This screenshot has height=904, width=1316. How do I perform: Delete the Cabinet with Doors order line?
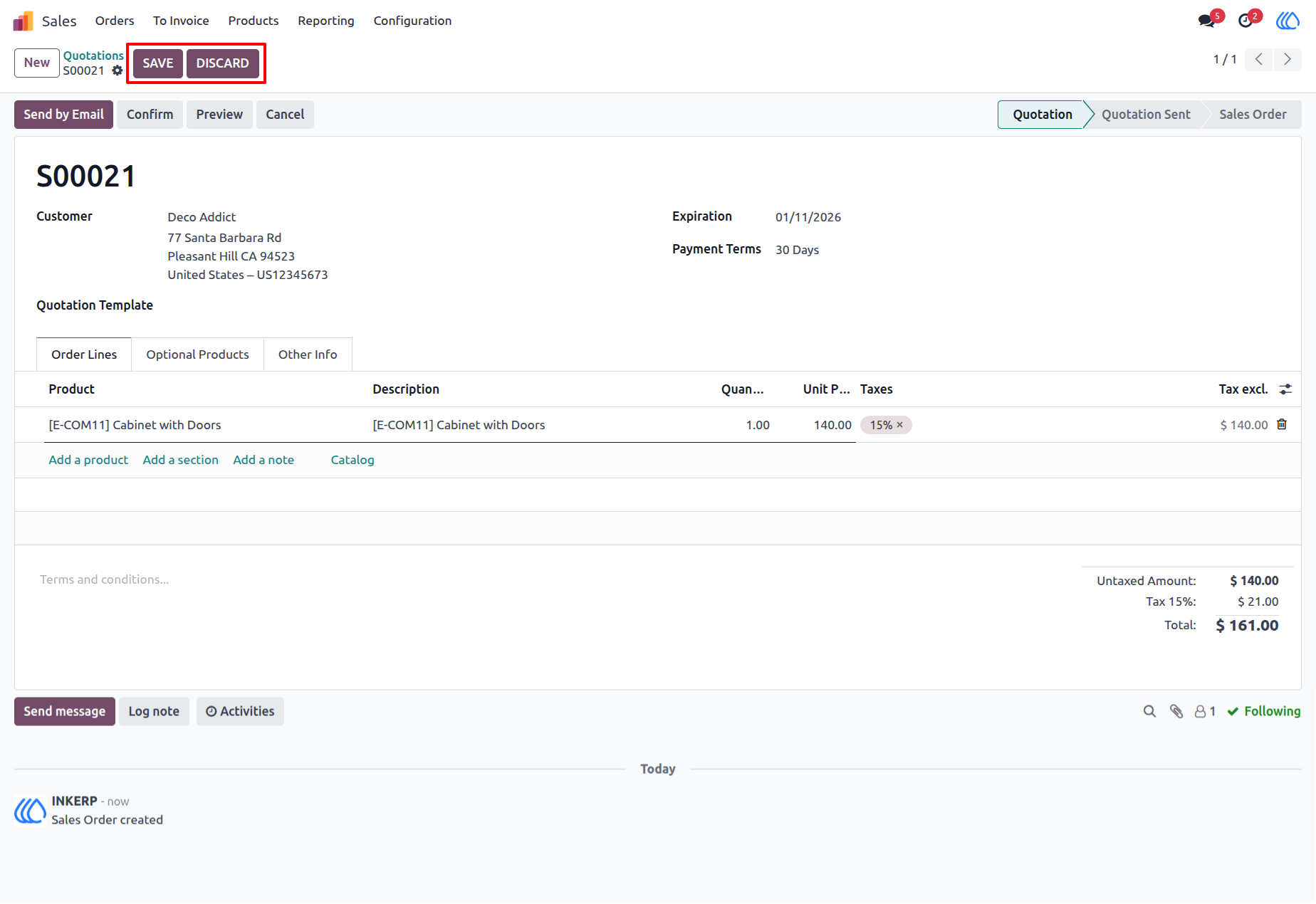(1282, 424)
